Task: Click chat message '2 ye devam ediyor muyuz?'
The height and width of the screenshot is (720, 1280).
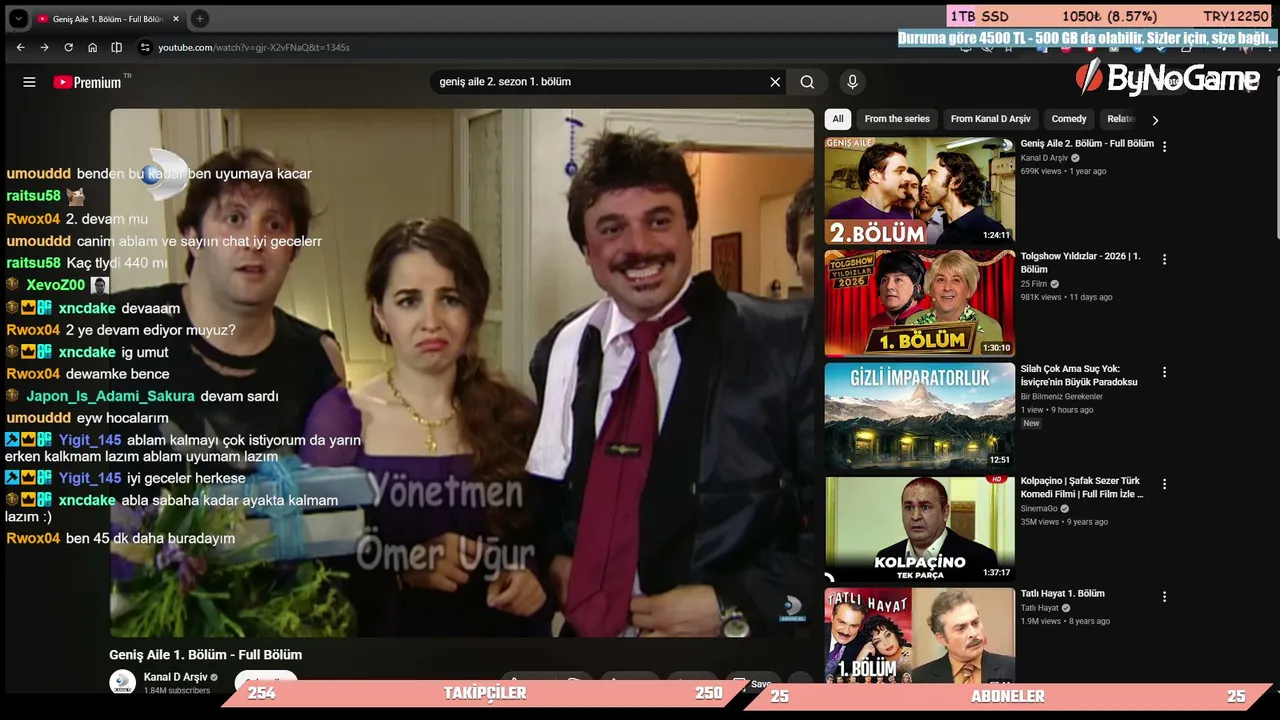Action: tap(151, 330)
